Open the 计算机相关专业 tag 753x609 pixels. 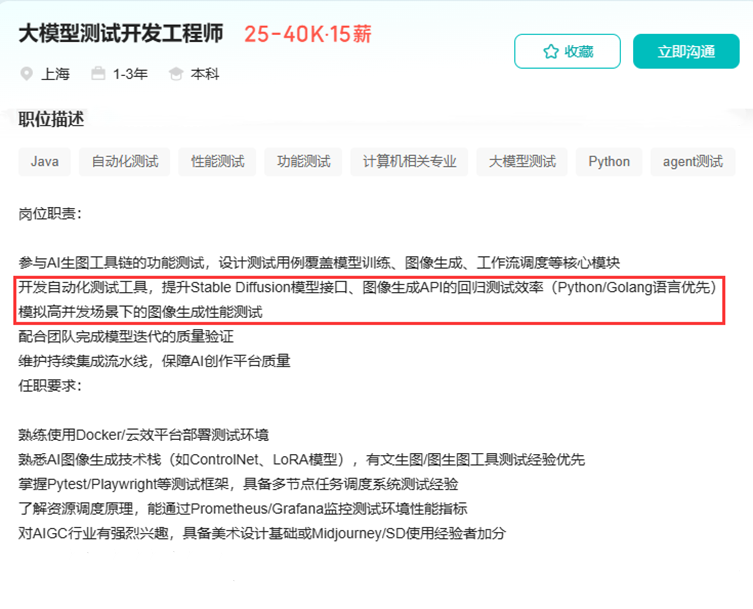(410, 161)
